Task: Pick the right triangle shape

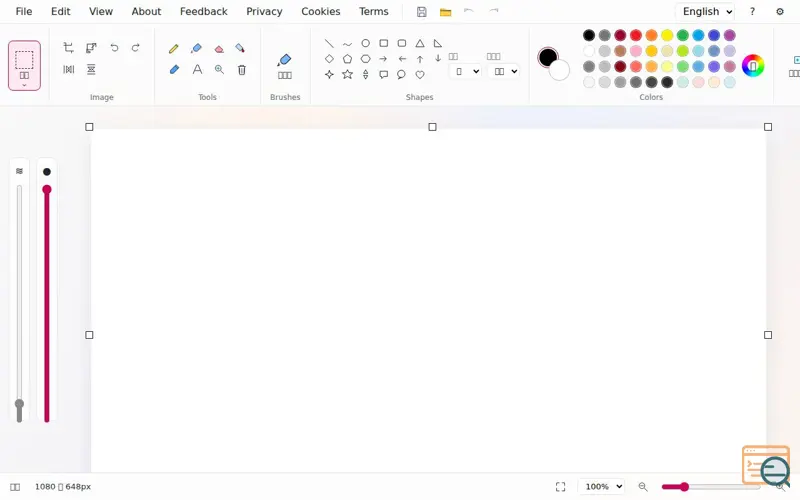Action: click(438, 43)
